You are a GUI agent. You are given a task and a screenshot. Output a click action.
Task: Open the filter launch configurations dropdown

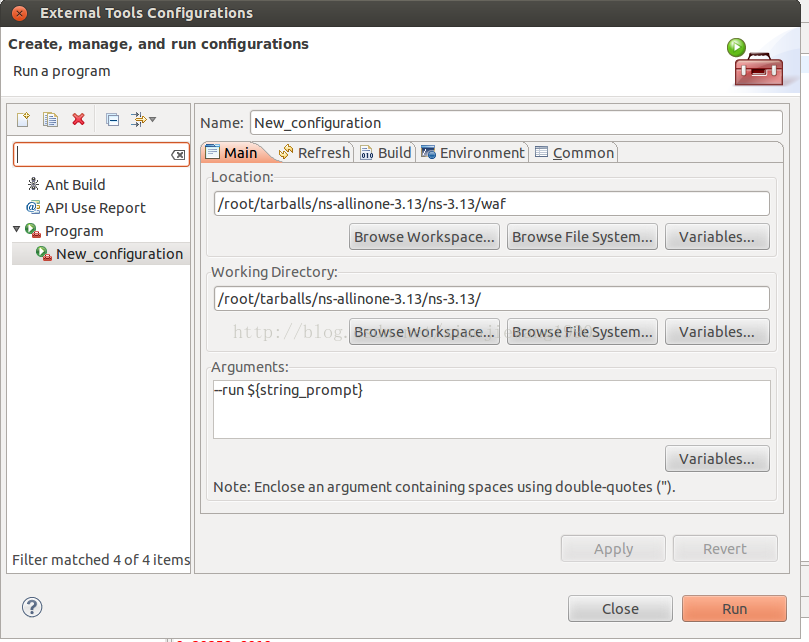tap(143, 119)
